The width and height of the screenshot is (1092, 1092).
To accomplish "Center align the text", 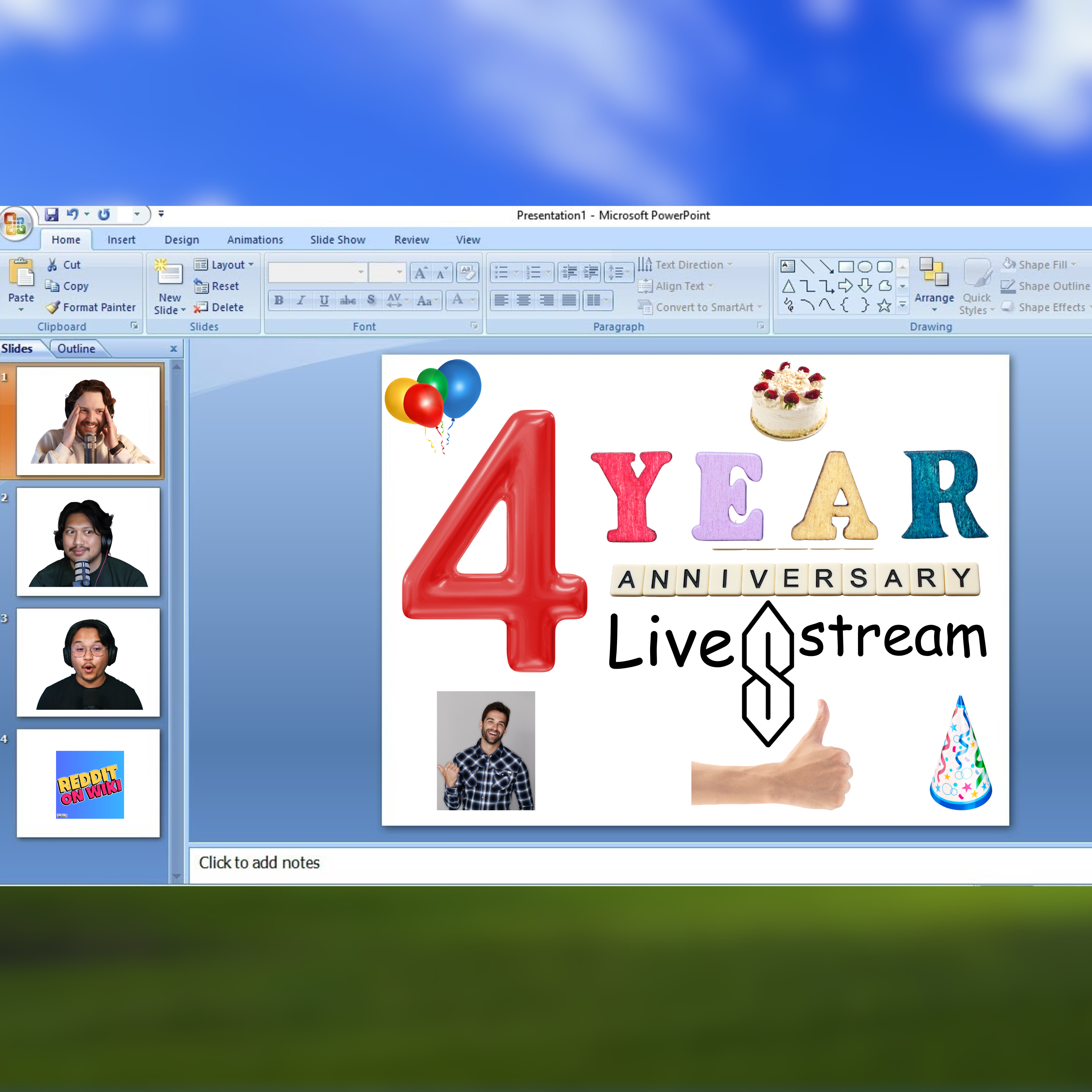I will (x=523, y=300).
